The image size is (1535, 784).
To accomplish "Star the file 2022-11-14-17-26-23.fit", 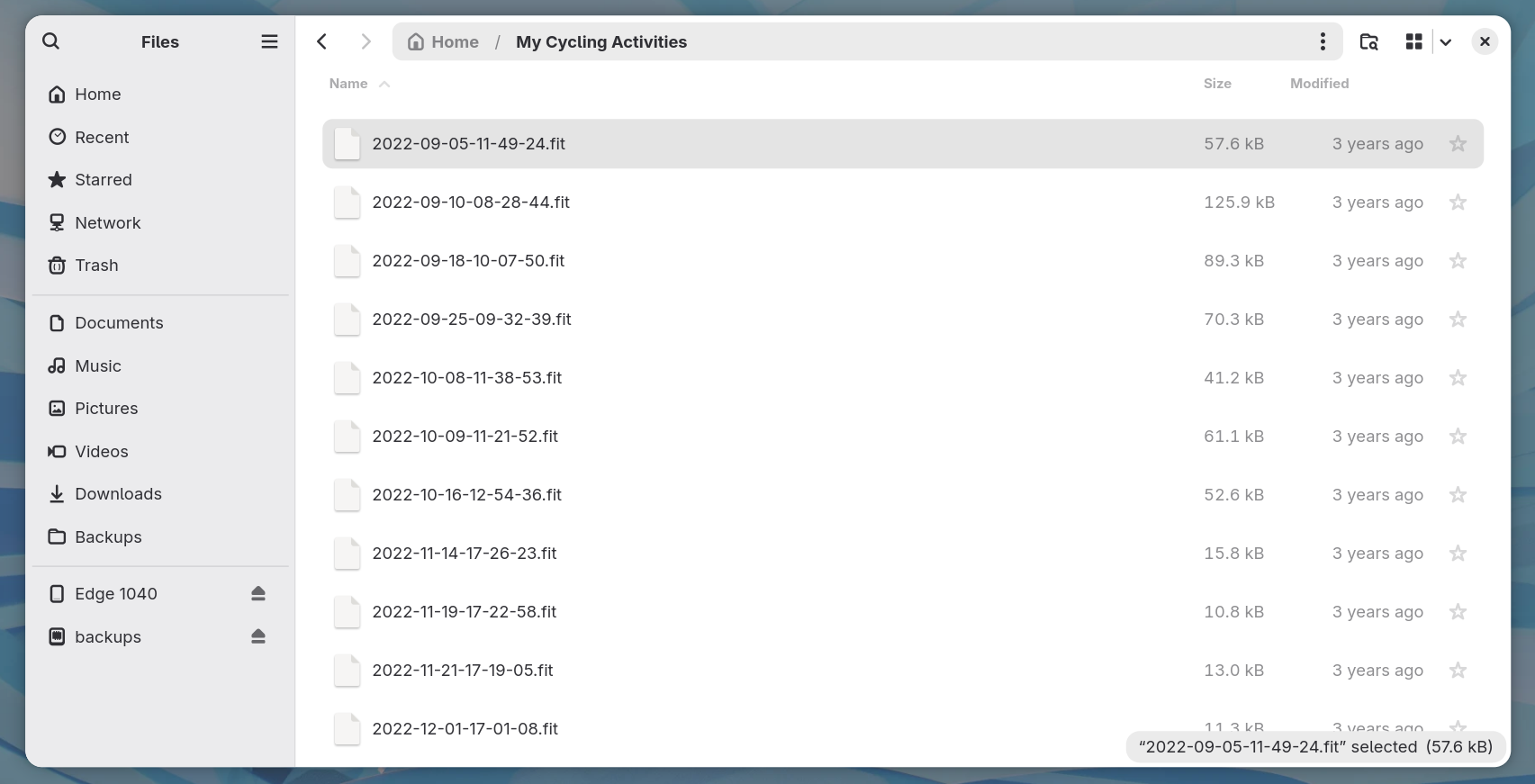I will click(1458, 554).
